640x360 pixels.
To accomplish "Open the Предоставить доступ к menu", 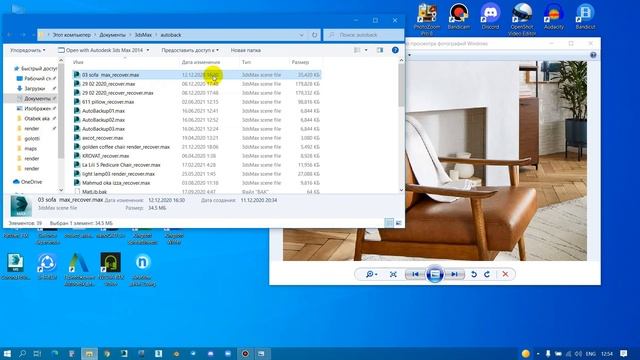I will 190,50.
